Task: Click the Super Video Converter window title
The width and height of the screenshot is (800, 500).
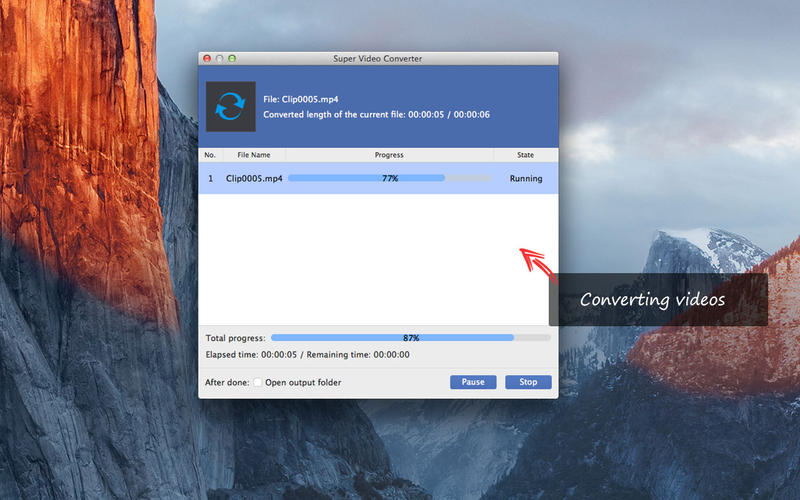Action: point(378,59)
